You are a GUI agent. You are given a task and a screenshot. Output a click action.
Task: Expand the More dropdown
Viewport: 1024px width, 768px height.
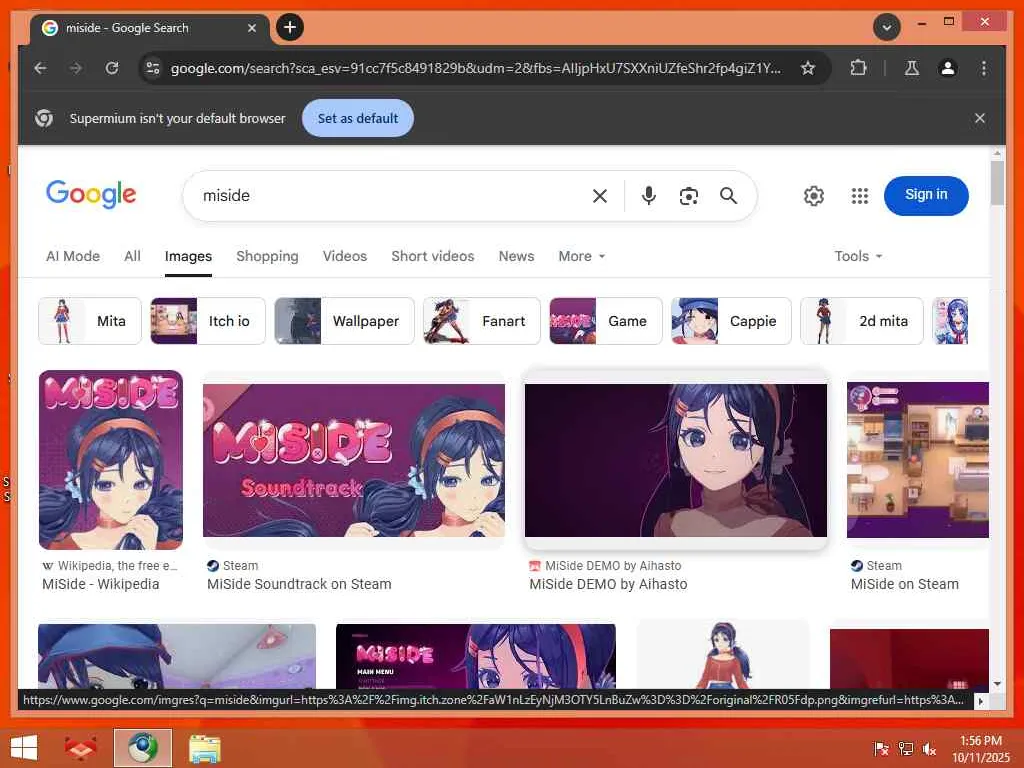(581, 256)
